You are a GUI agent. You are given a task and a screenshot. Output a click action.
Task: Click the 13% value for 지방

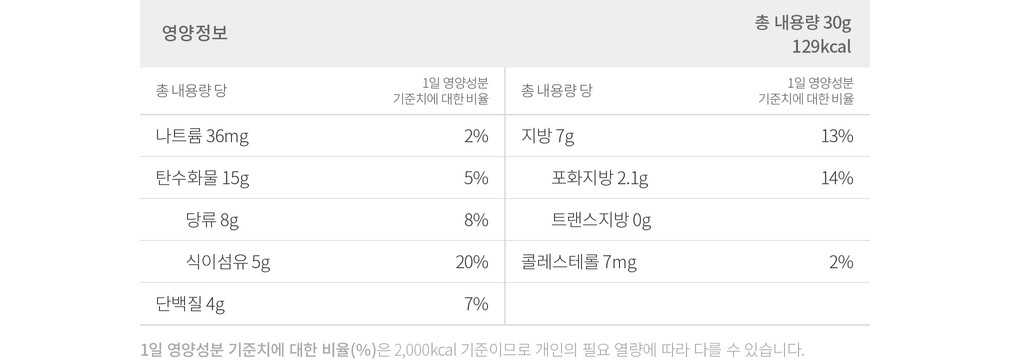837,137
